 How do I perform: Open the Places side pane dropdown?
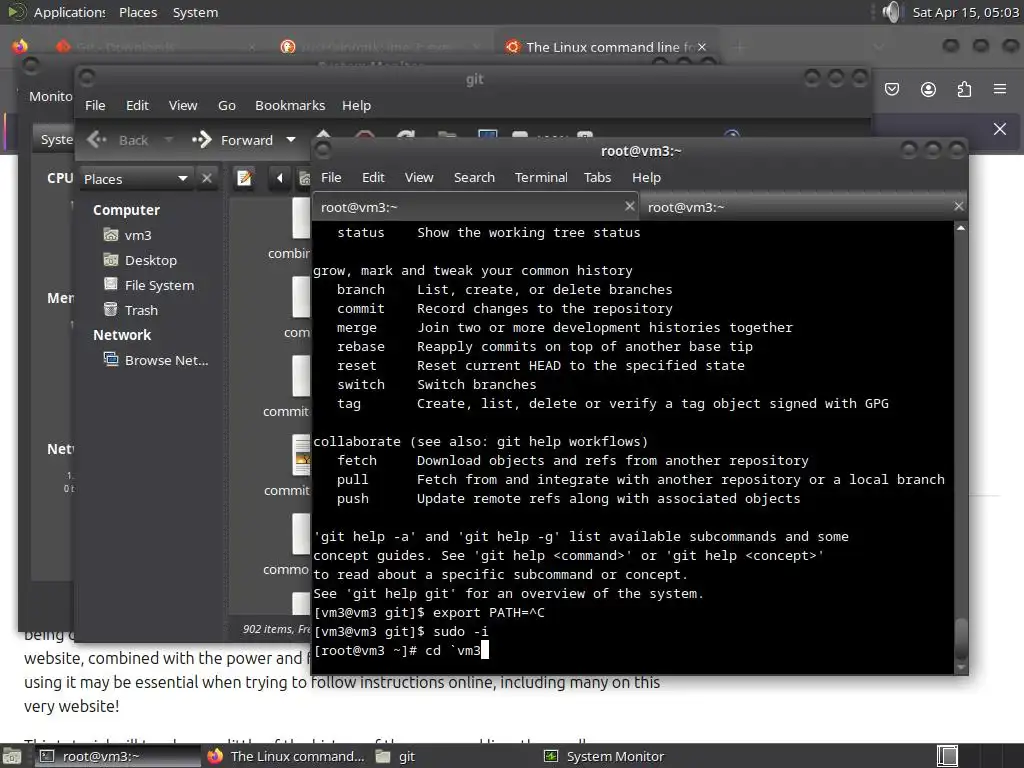136,179
